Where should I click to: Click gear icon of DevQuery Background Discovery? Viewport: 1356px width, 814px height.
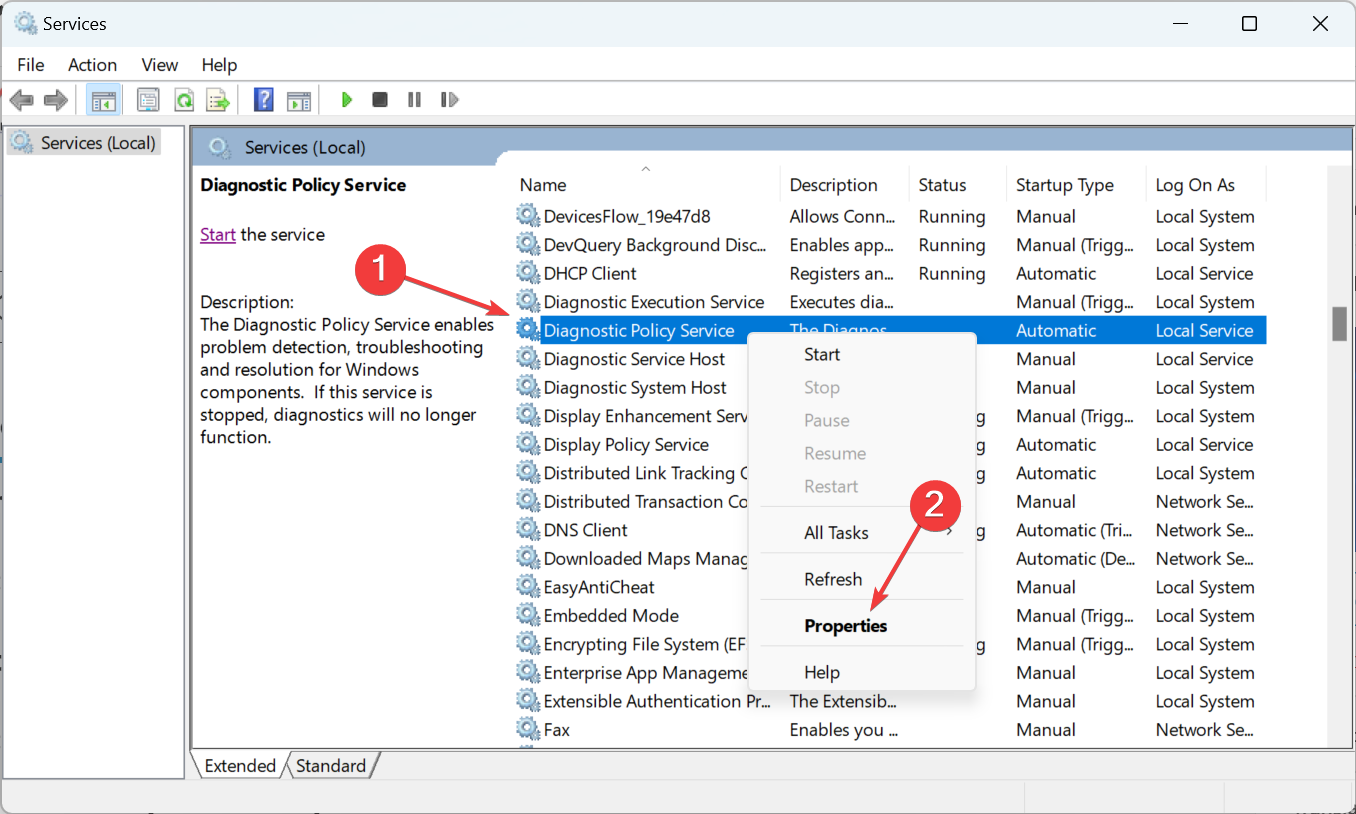pos(527,245)
